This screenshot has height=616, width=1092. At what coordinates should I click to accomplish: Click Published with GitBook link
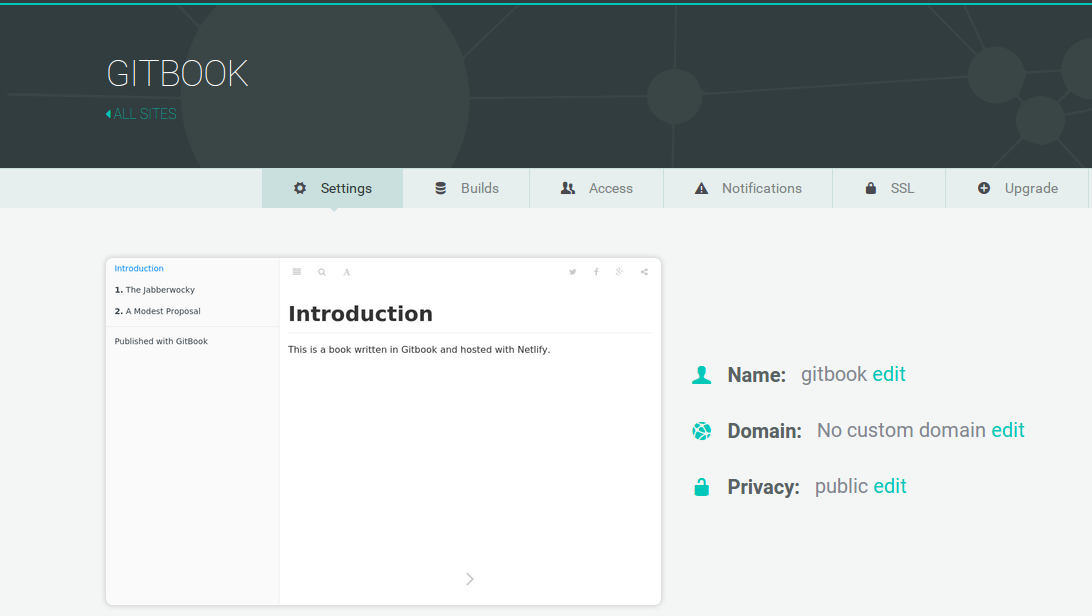pos(161,341)
